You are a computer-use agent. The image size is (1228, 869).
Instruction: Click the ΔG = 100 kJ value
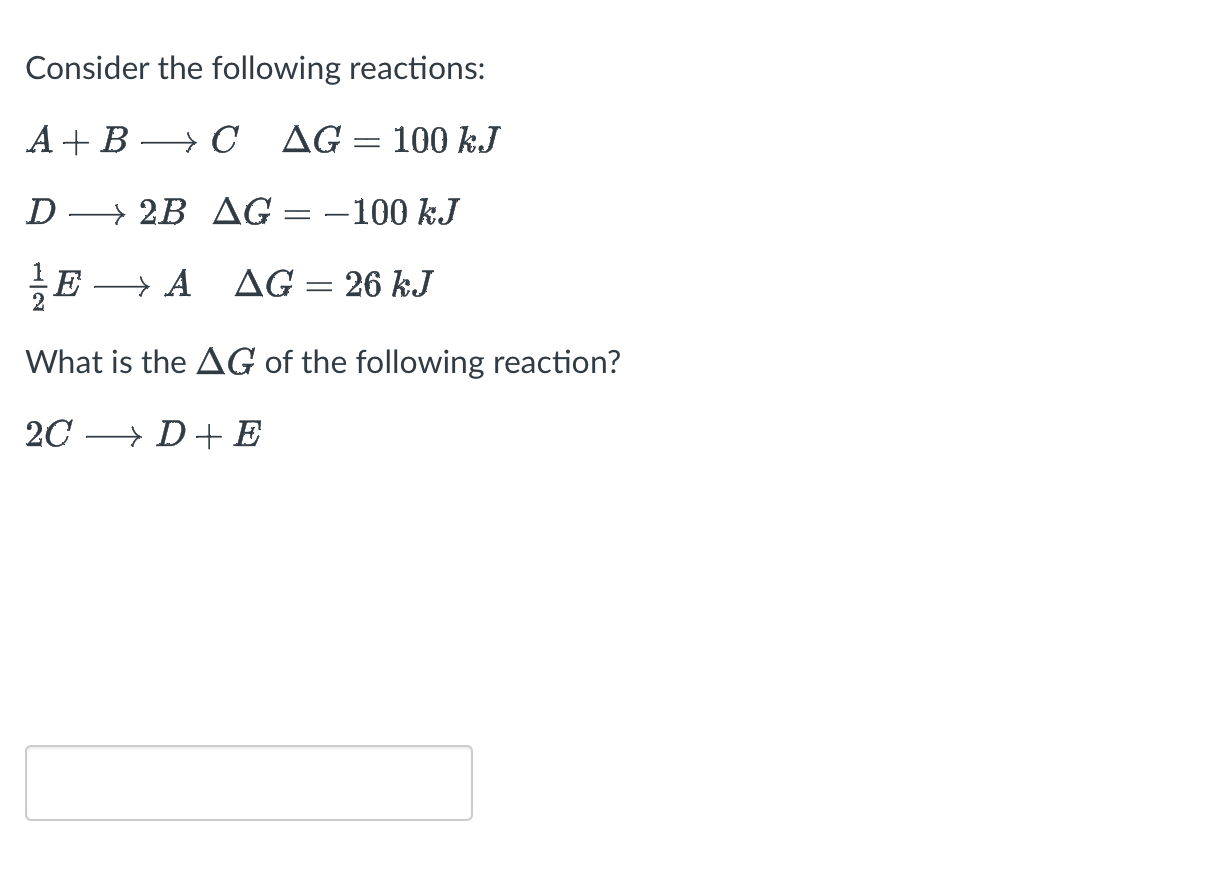pos(390,140)
